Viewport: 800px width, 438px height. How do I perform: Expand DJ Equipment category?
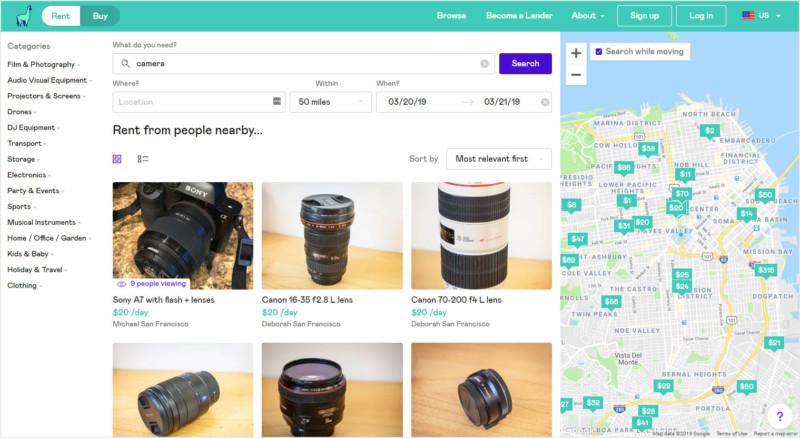coord(33,128)
